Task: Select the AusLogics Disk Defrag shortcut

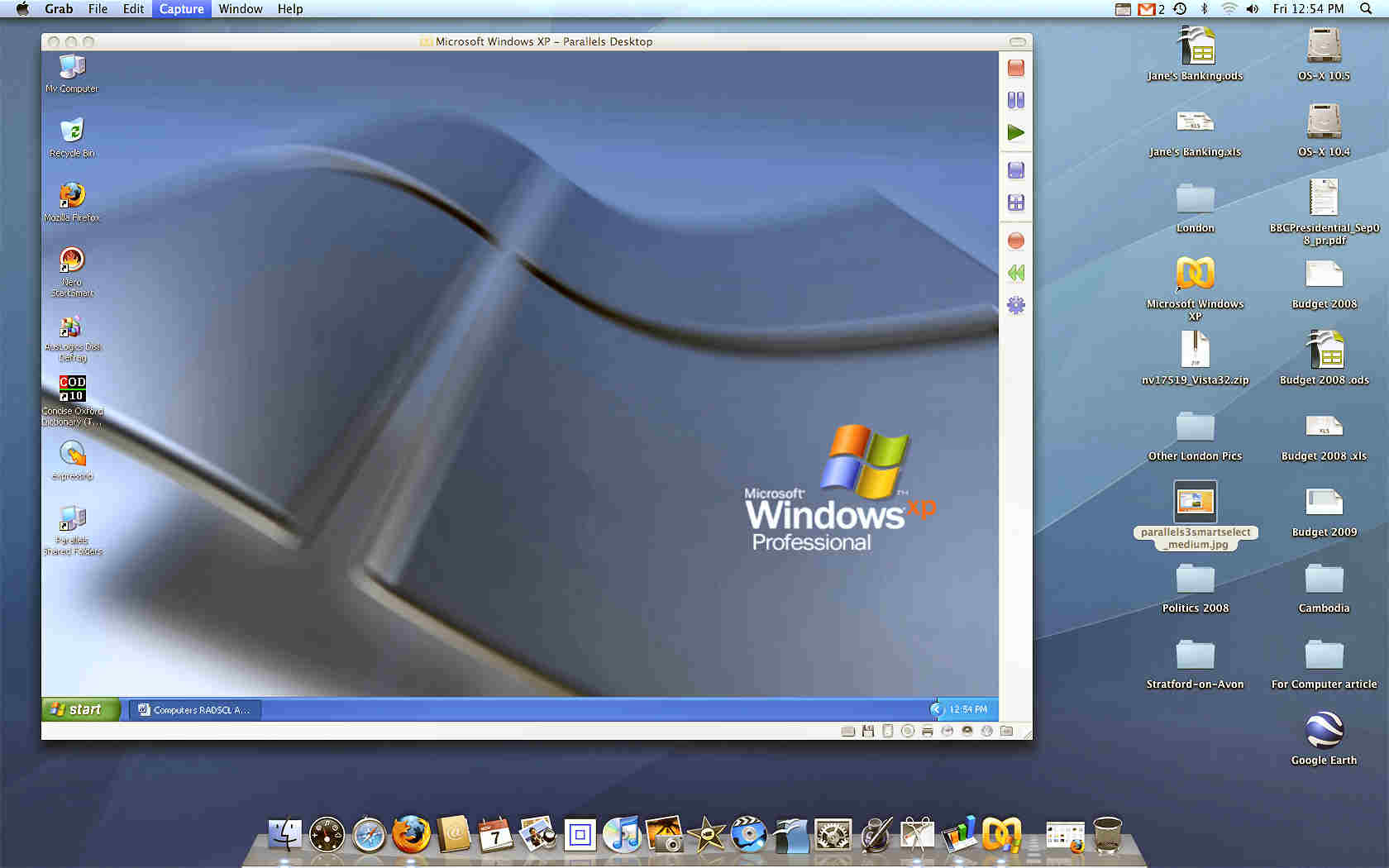Action: point(72,337)
